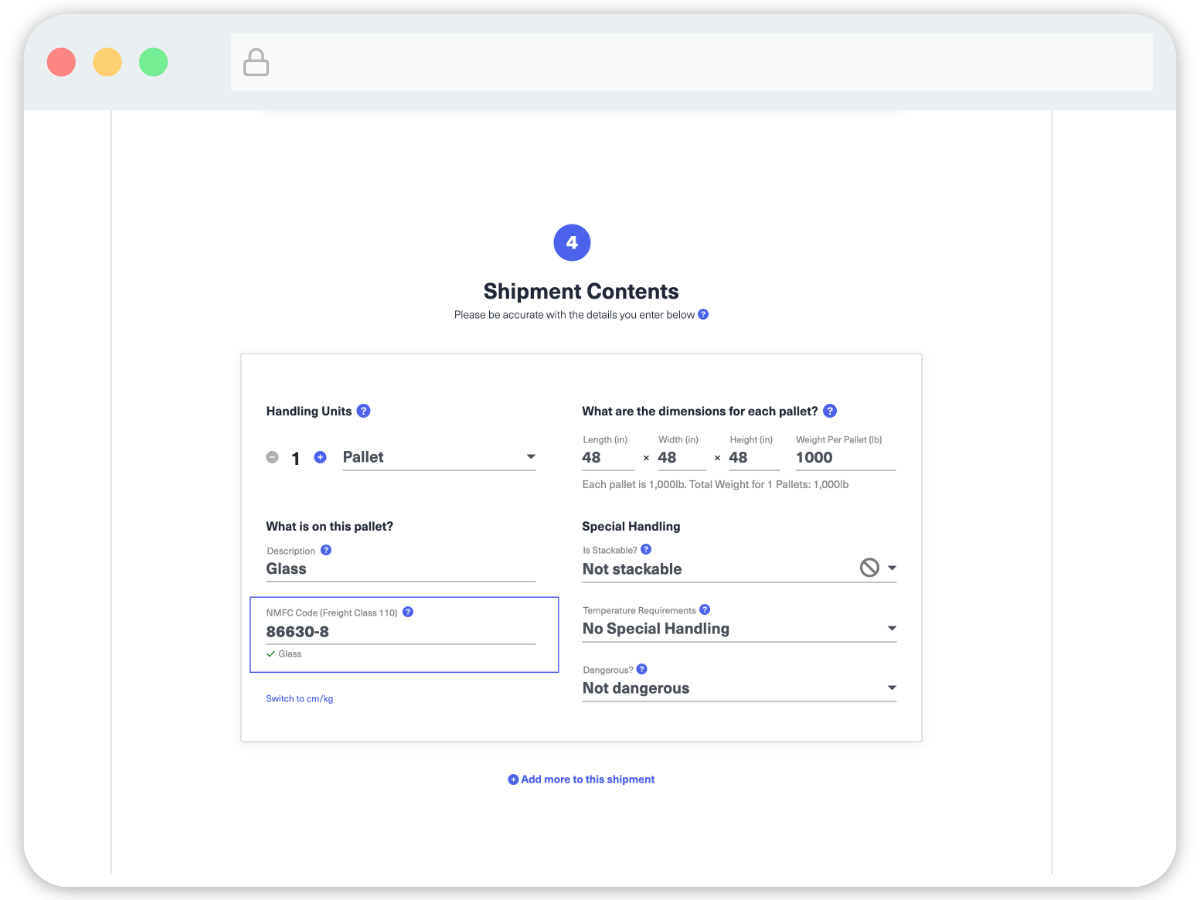
Task: Increase handling units with plus button
Action: tap(320, 457)
